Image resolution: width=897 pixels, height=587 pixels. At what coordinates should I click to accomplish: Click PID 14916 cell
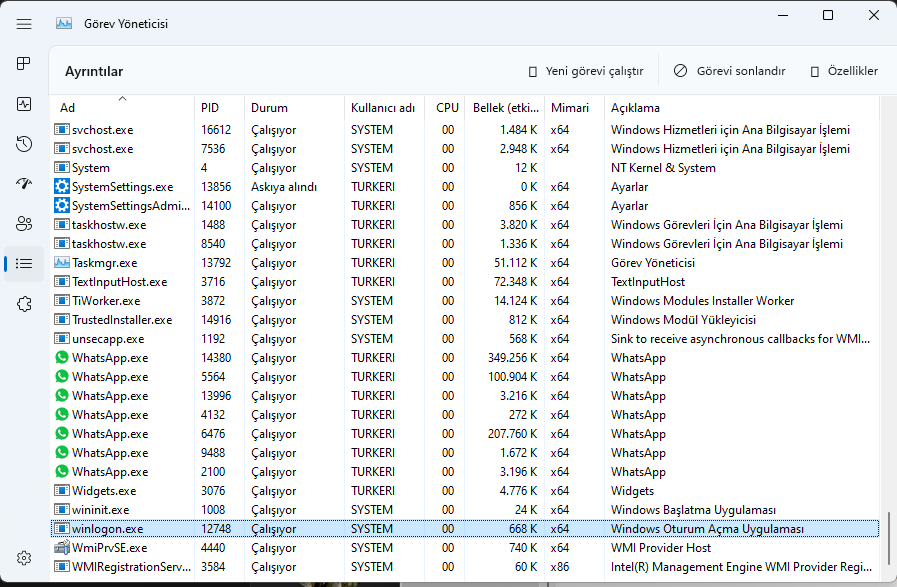[x=216, y=320]
